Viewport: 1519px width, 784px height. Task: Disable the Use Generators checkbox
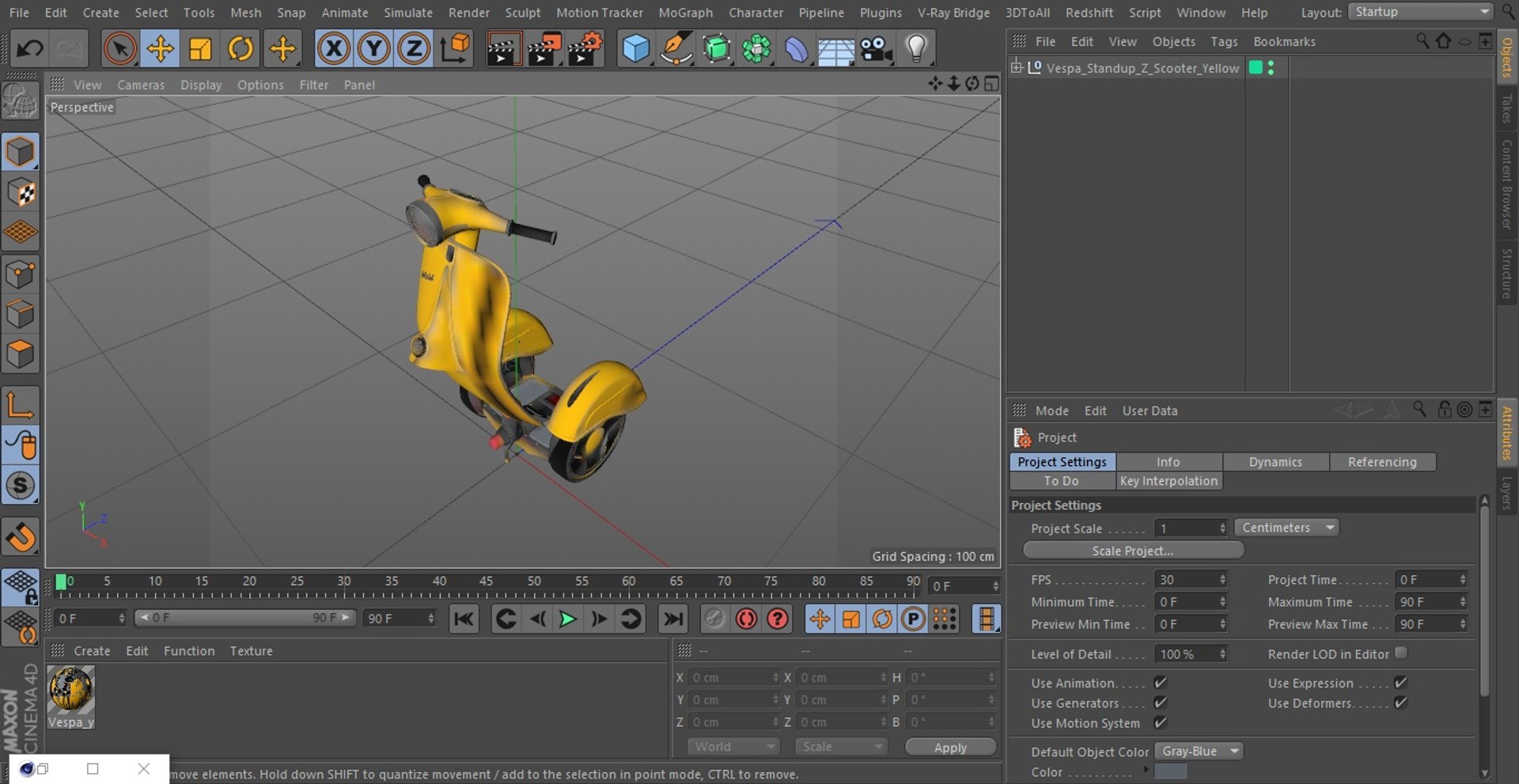pos(1161,703)
